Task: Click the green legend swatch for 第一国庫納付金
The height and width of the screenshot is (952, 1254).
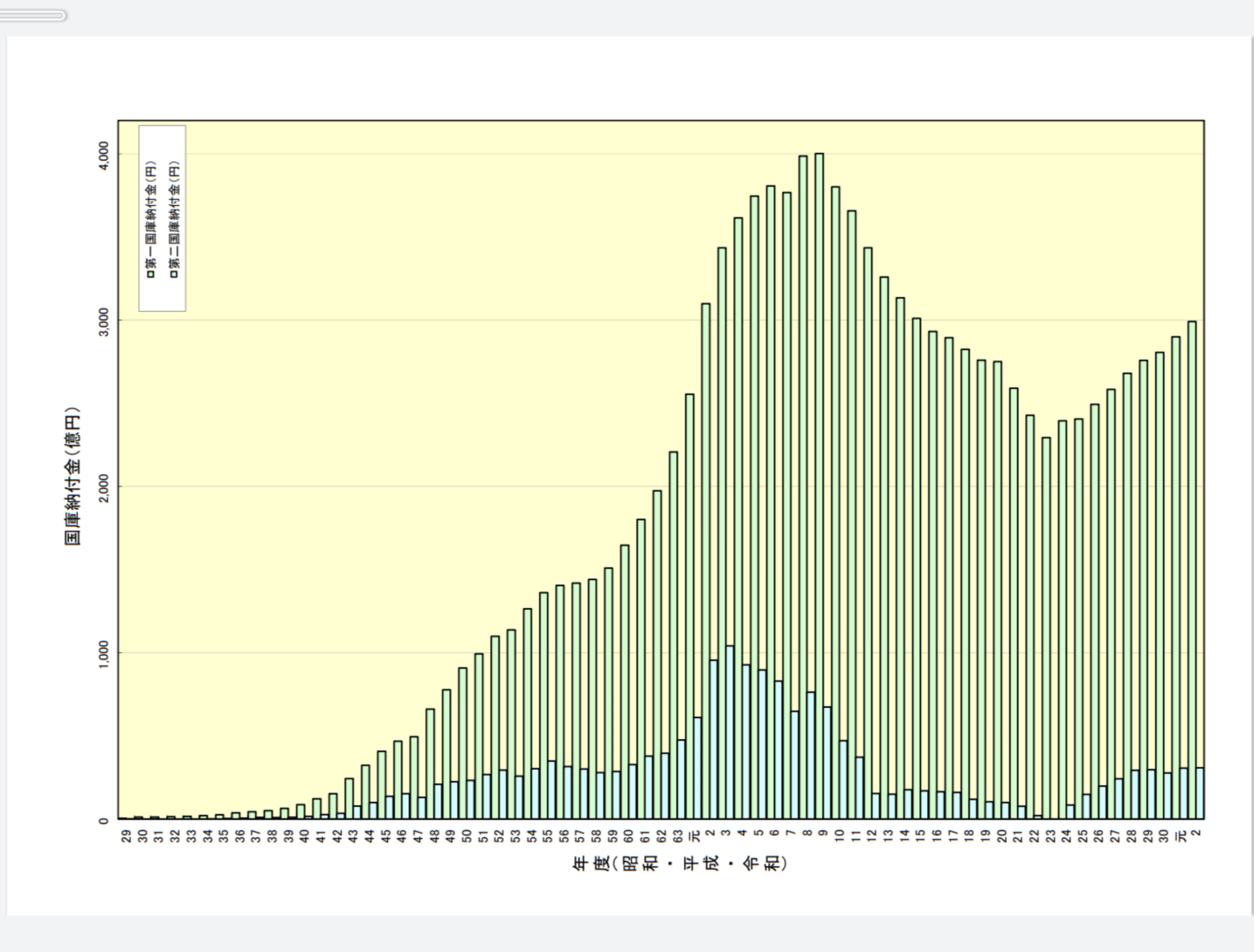Action: [150, 274]
